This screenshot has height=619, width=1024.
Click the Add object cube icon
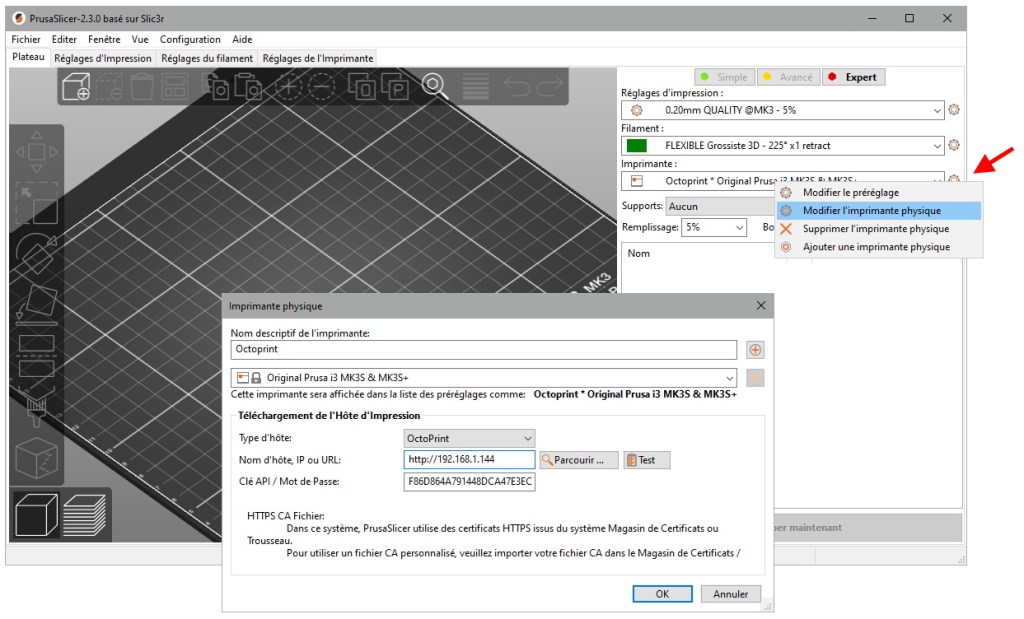[x=76, y=87]
